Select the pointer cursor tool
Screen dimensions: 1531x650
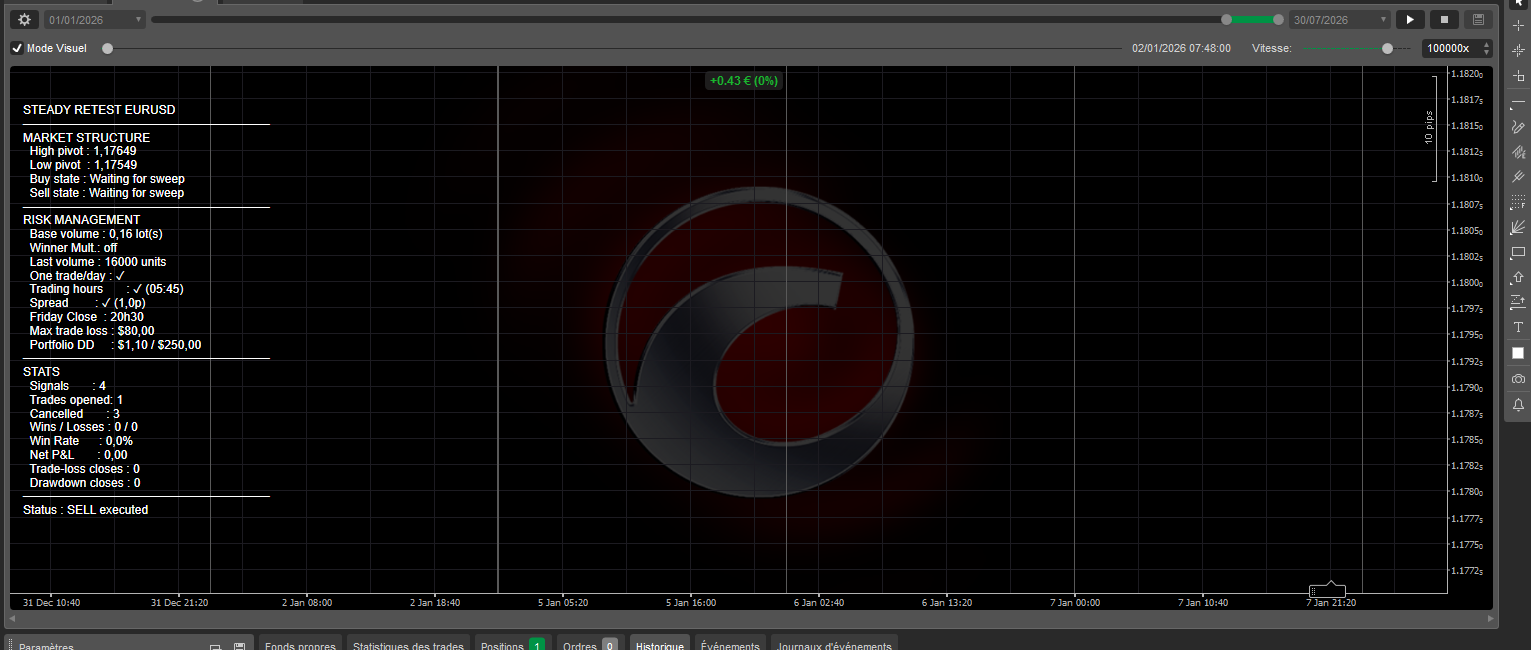click(x=1518, y=4)
